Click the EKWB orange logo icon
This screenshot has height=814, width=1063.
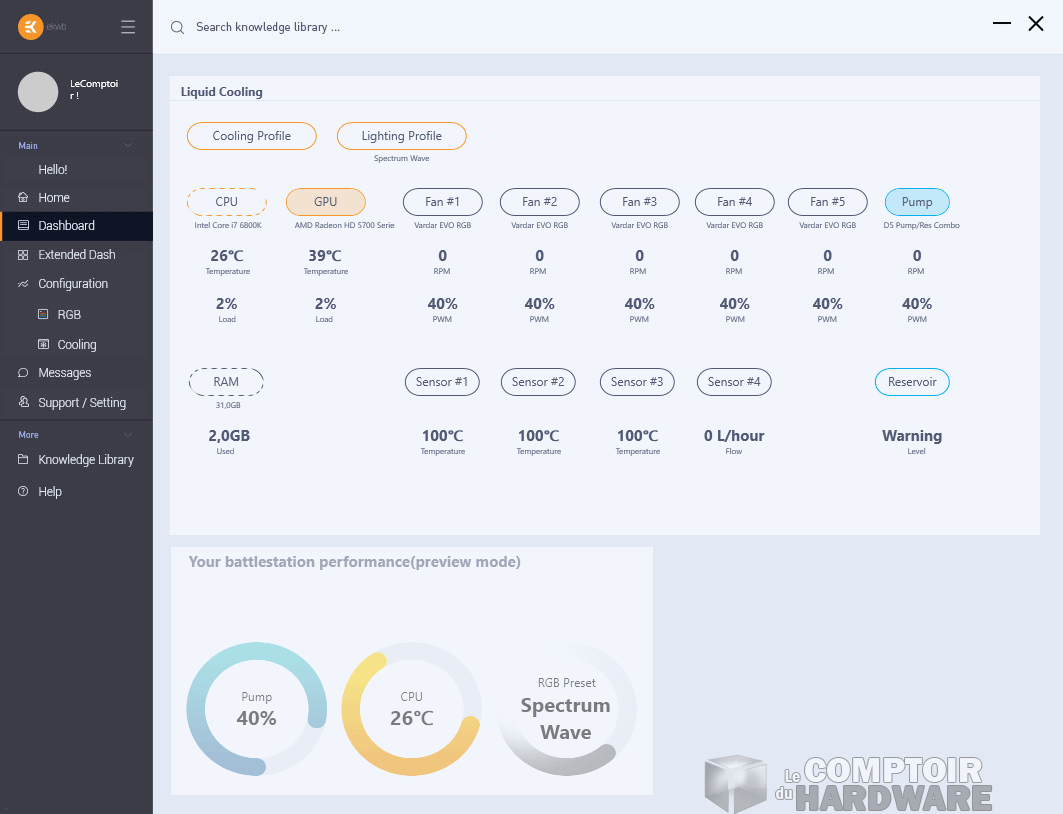tap(31, 27)
